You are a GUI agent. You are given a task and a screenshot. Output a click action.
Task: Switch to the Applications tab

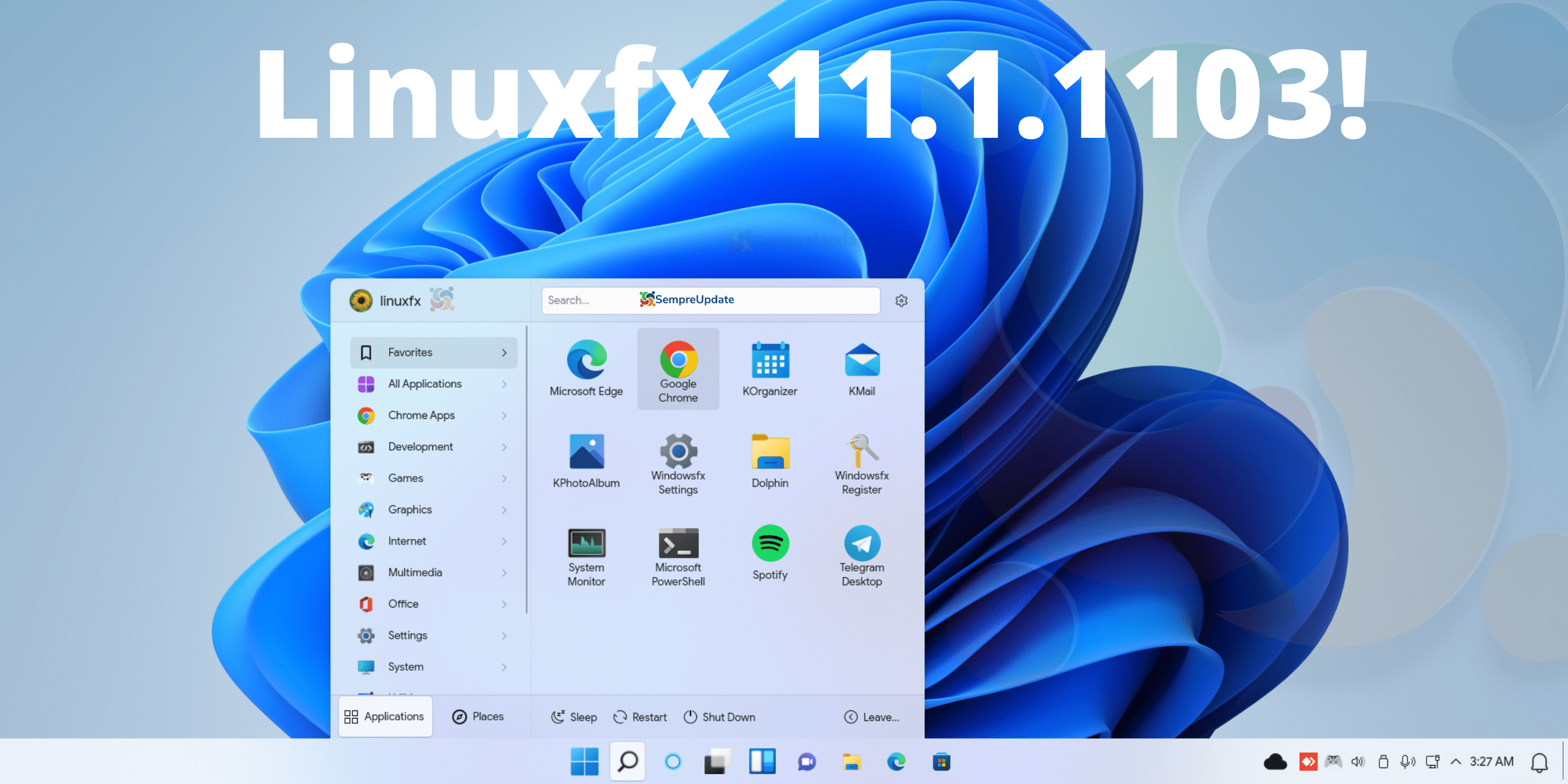coord(385,717)
